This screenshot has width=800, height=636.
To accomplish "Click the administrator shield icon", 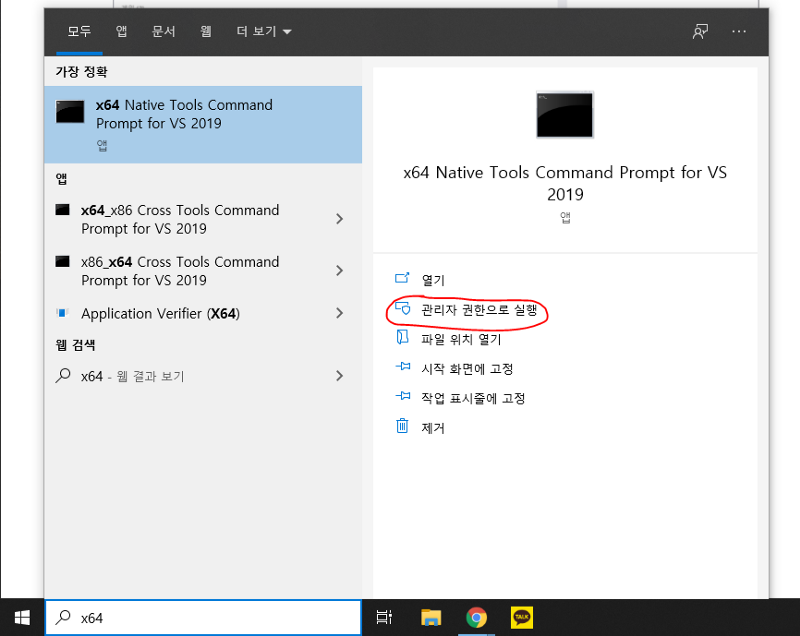I will tap(403, 308).
